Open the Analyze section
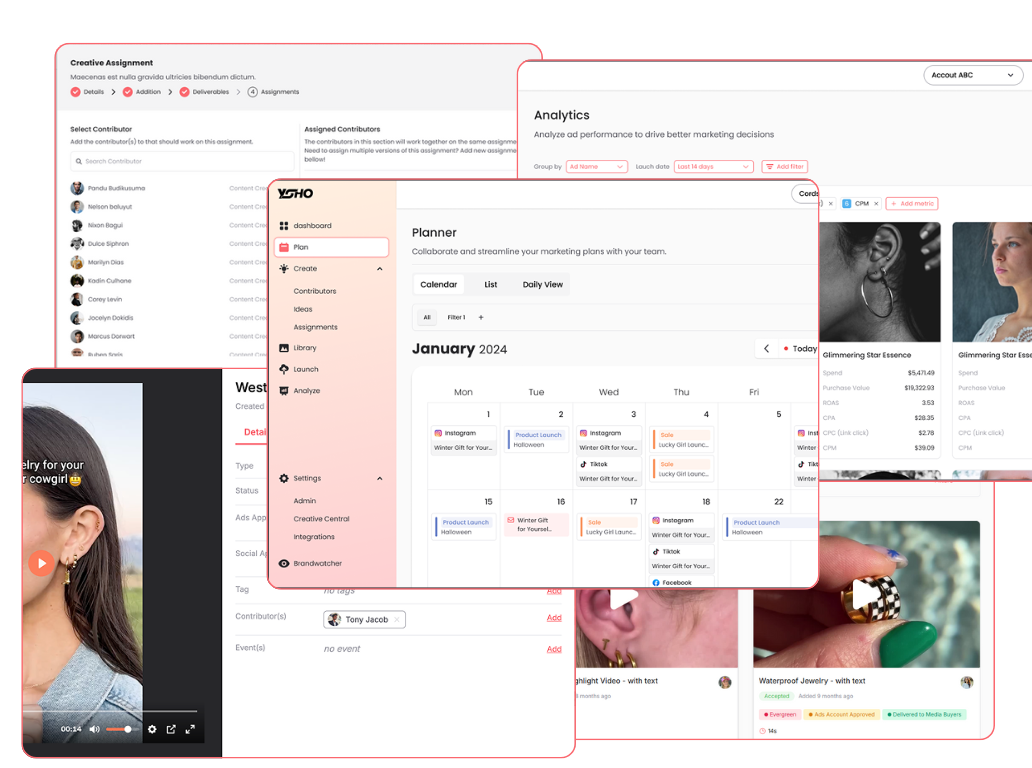Screen dimensions: 1032x768 (x=305, y=390)
